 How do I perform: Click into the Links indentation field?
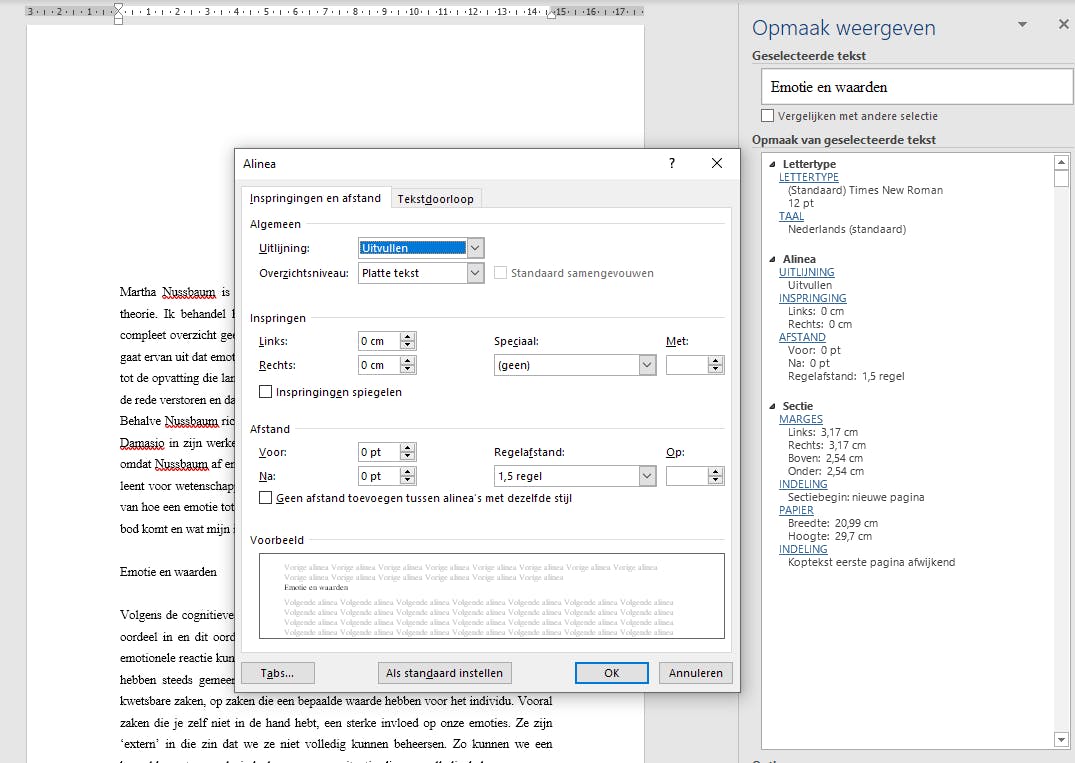coord(378,341)
